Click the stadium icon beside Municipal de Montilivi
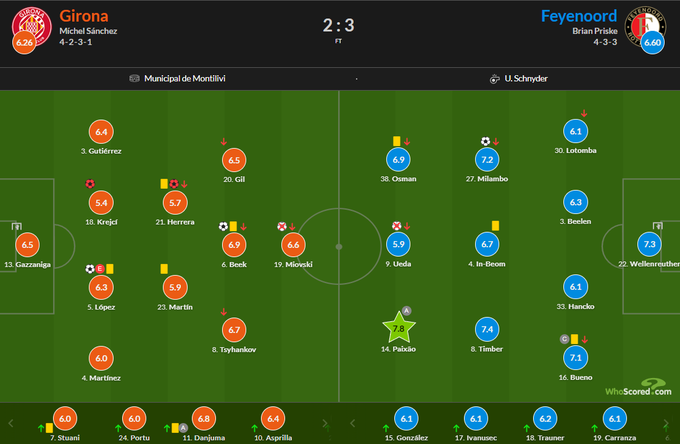 (135, 78)
